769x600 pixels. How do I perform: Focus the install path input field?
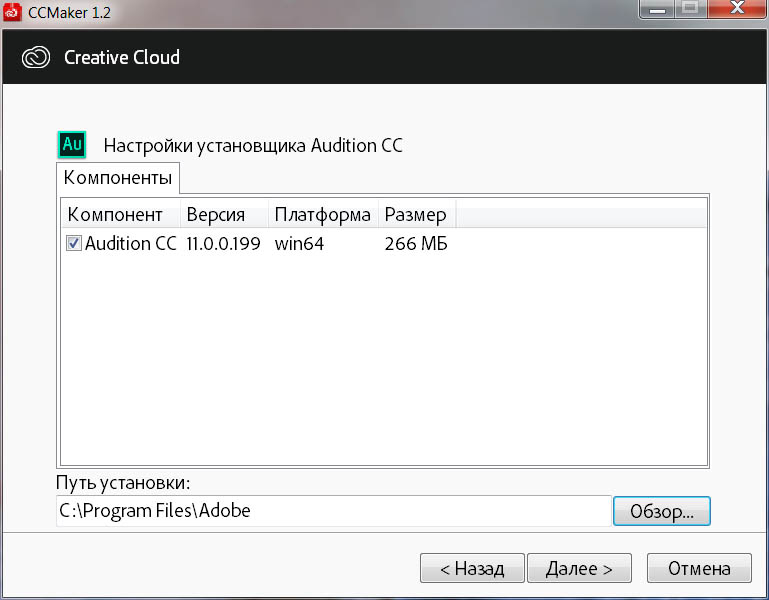[x=333, y=511]
